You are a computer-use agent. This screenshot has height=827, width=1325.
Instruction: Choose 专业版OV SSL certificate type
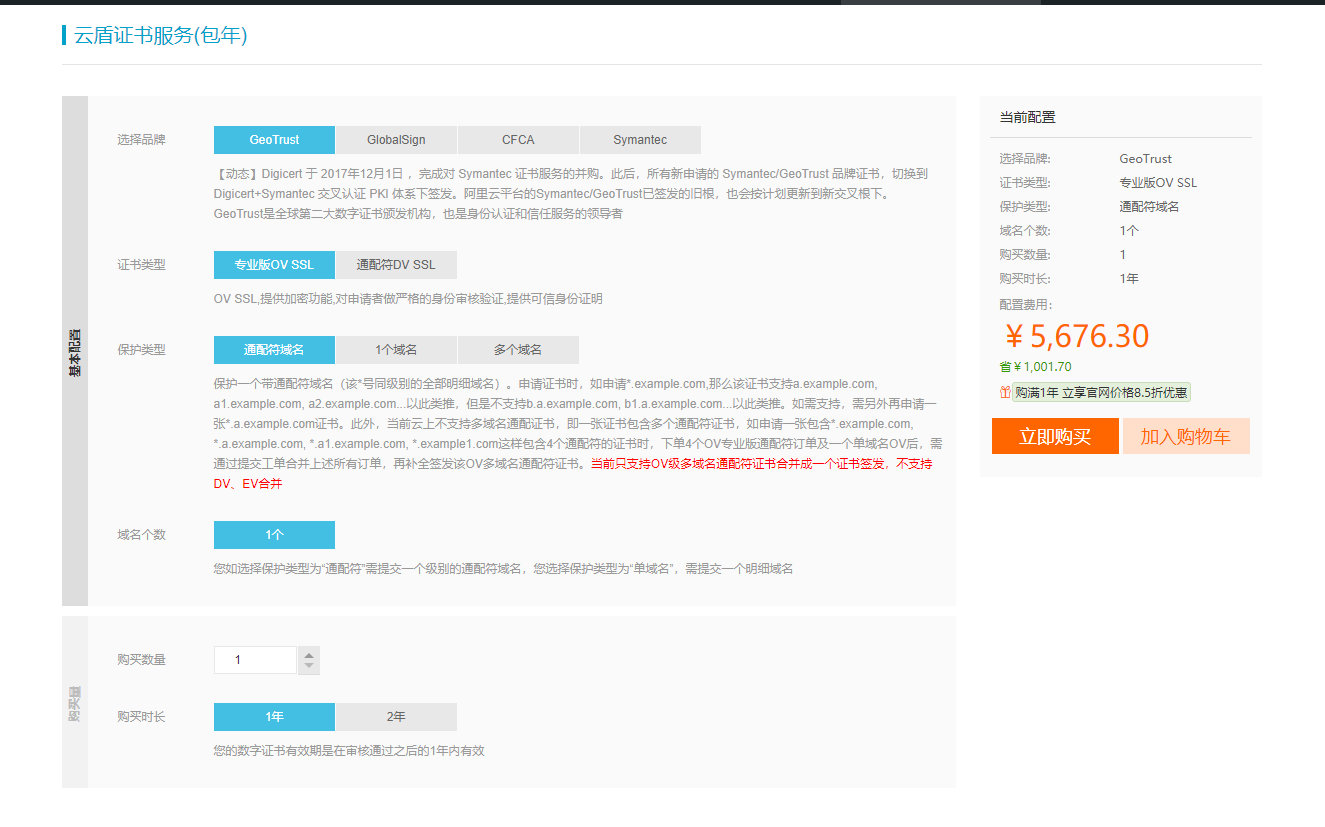point(274,265)
